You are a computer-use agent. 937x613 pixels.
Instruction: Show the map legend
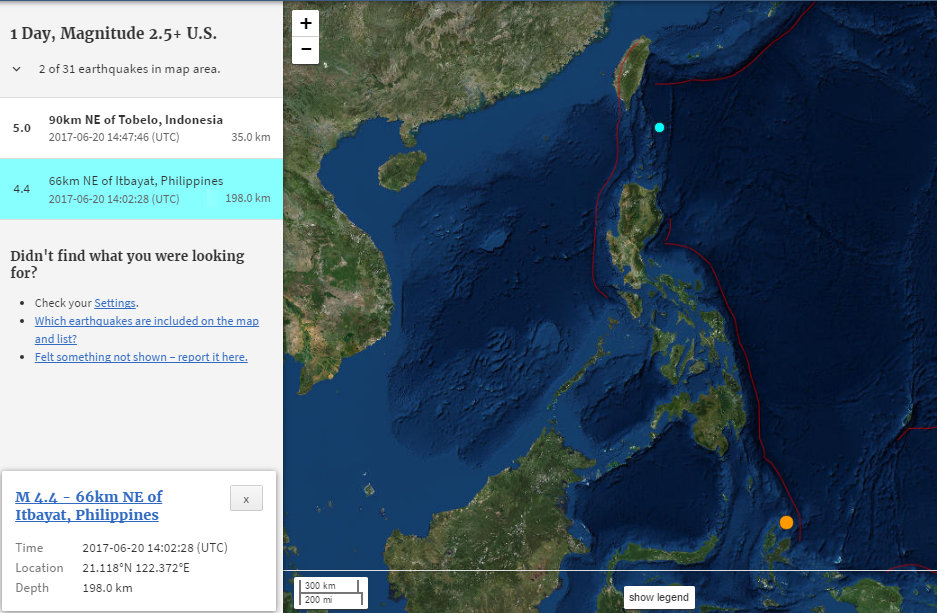pos(658,597)
